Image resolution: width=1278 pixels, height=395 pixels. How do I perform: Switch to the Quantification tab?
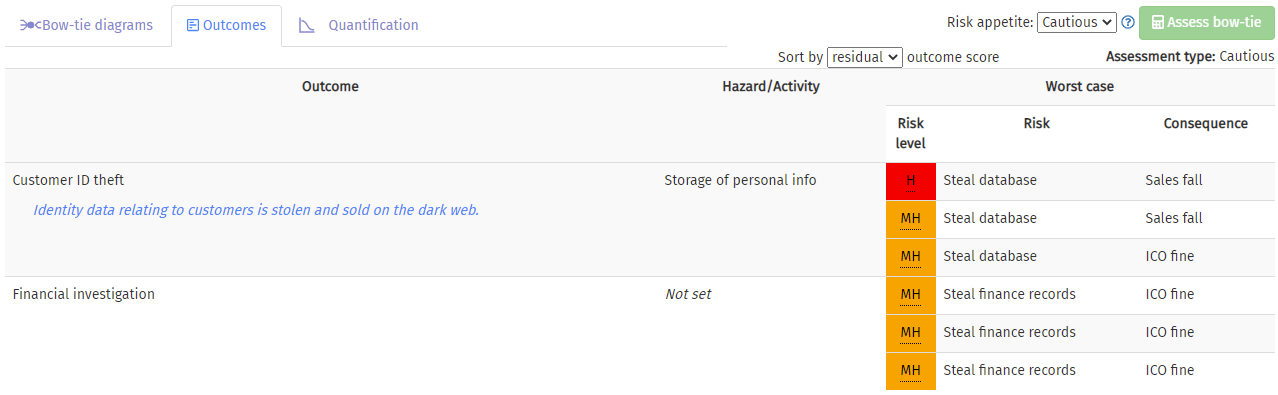(359, 25)
